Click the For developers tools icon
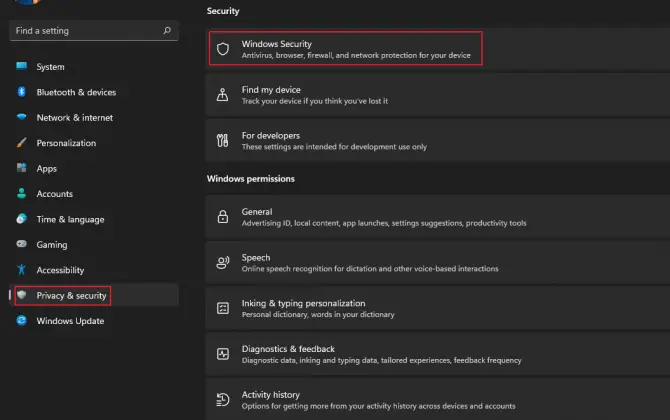The width and height of the screenshot is (670, 420). click(222, 140)
